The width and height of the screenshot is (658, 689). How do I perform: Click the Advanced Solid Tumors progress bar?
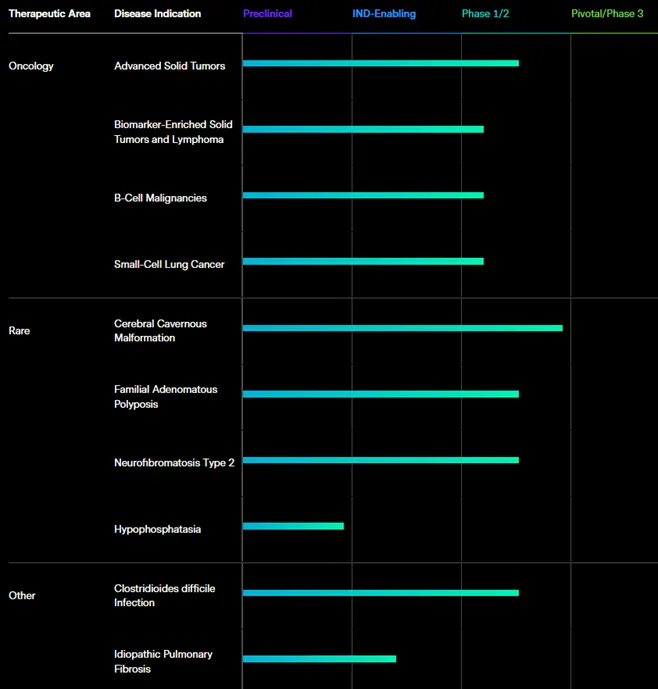(380, 63)
